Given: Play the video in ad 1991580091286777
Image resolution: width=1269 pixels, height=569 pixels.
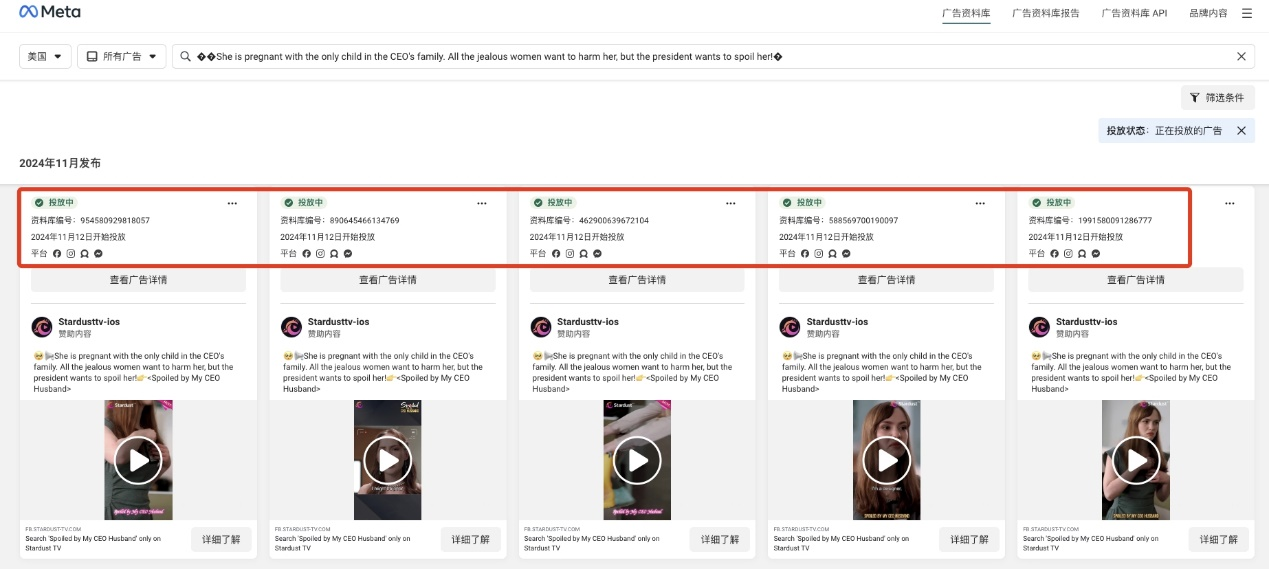Looking at the screenshot, I should pos(1136,460).
